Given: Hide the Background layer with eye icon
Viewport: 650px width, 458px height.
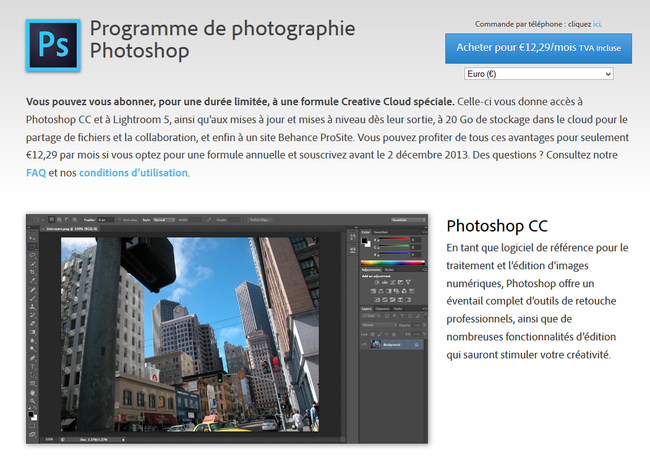Looking at the screenshot, I should (364, 344).
